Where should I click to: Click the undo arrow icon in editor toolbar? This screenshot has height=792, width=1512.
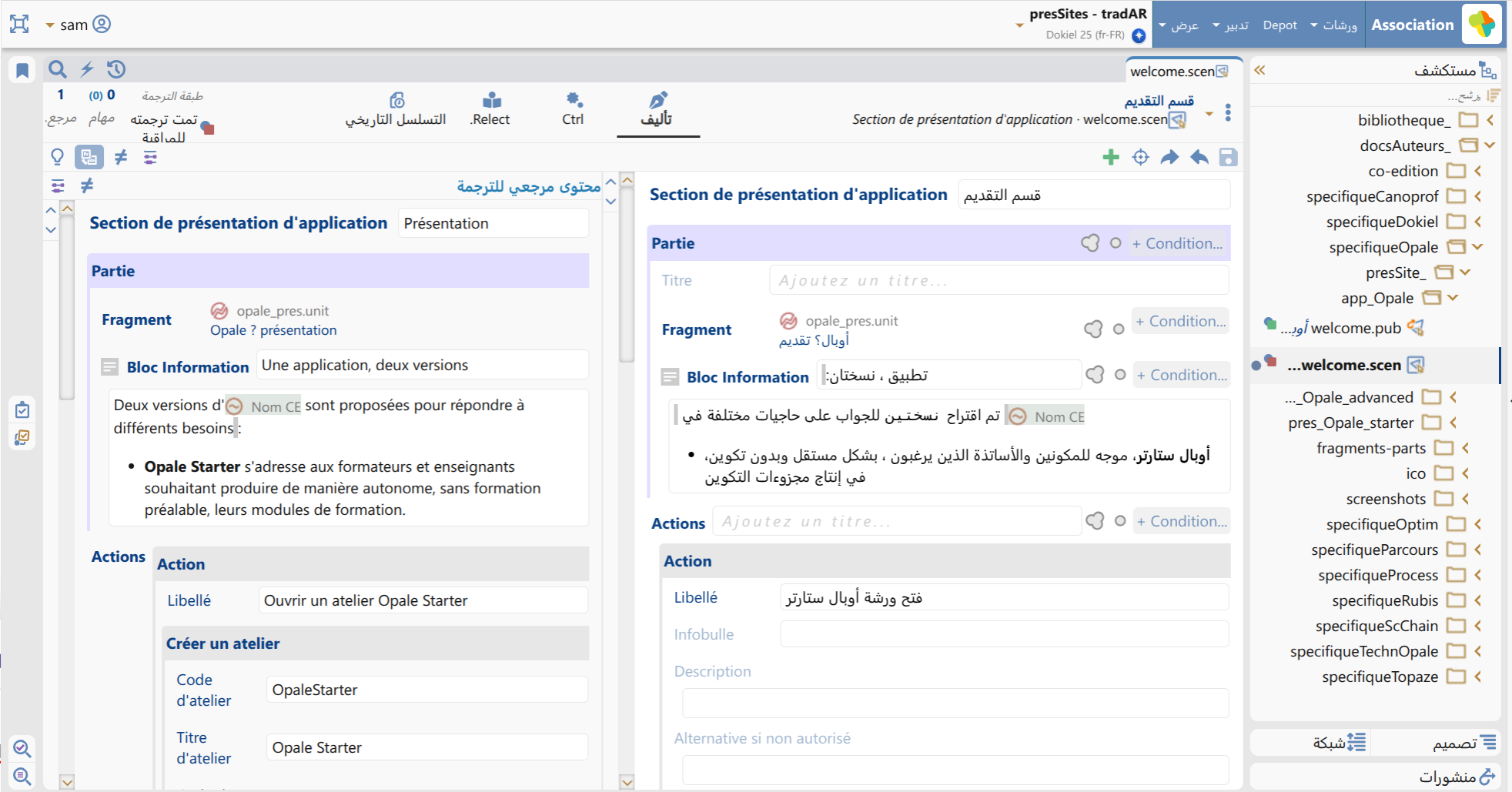pos(1199,157)
